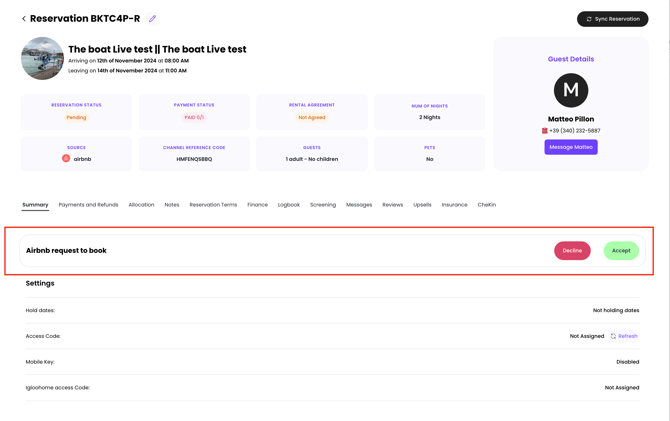The height and width of the screenshot is (421, 670).
Task: Switch to the Upsells tab
Action: (x=422, y=205)
